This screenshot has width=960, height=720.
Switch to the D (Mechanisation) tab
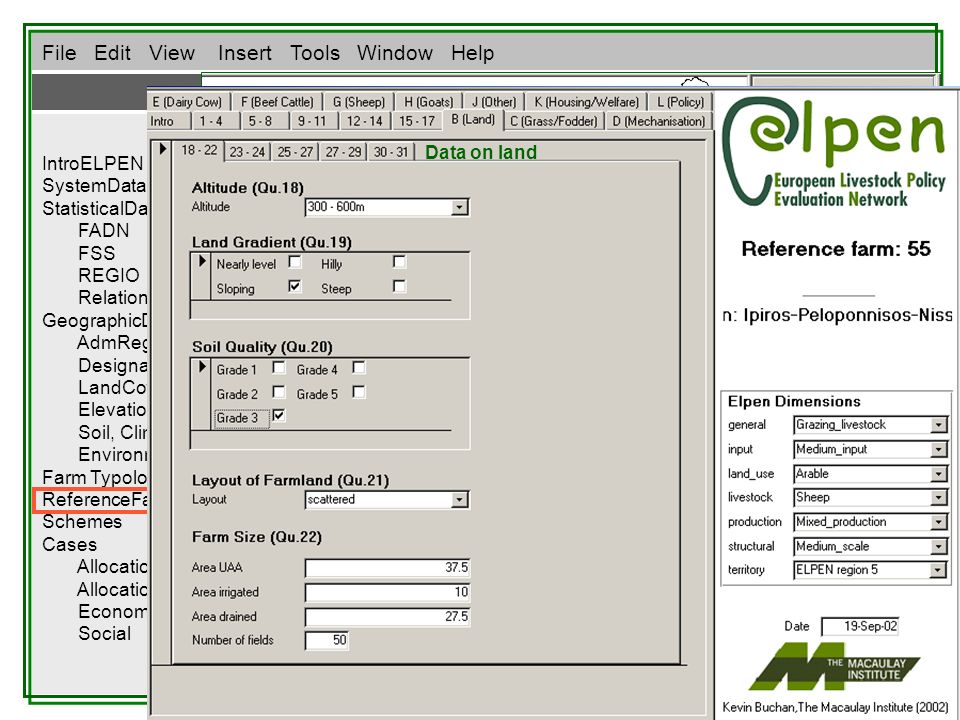click(659, 121)
